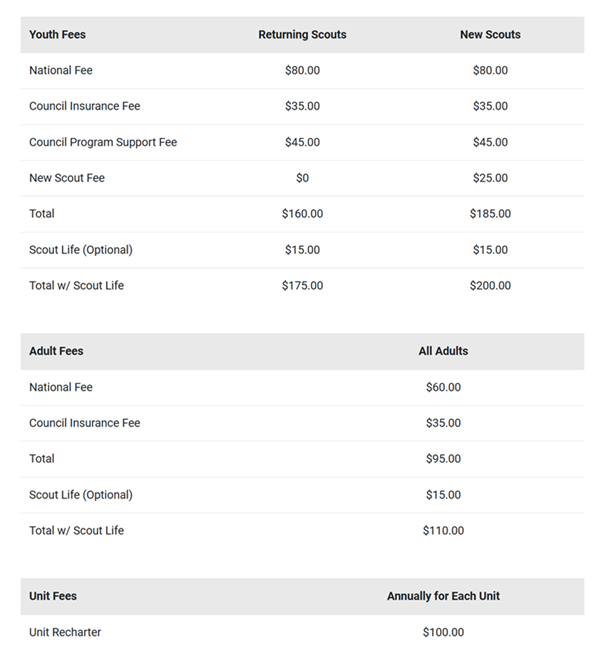Select the $100.00 Unit Recharter fee

tap(443, 632)
